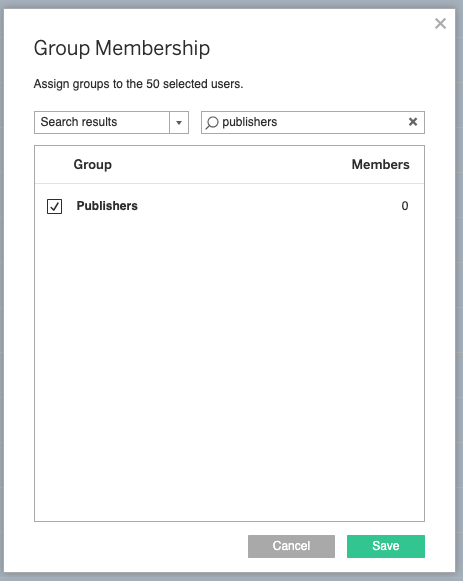Click the Group Membership dialog title
The height and width of the screenshot is (581, 463).
point(122,48)
